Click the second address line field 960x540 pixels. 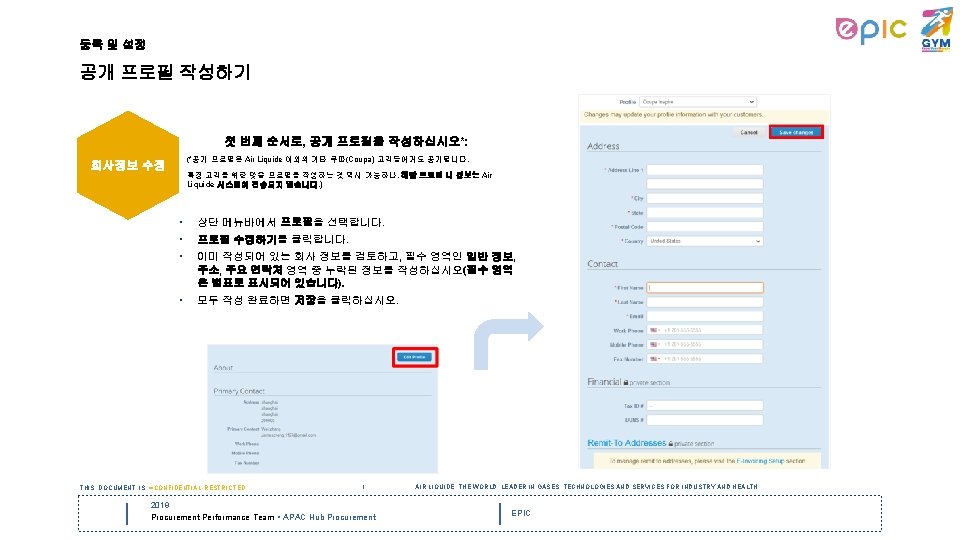(705, 184)
